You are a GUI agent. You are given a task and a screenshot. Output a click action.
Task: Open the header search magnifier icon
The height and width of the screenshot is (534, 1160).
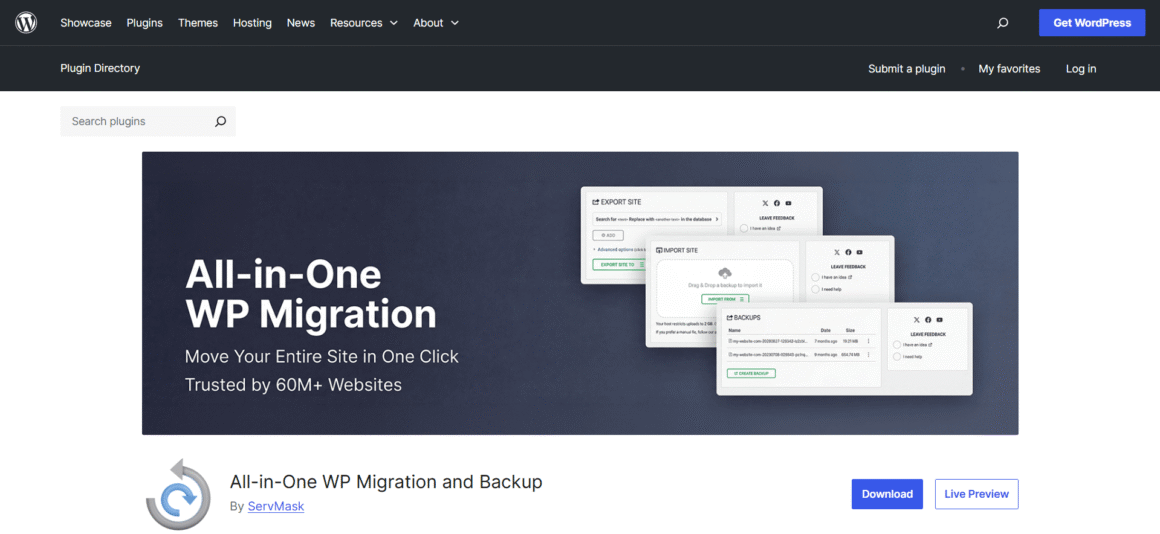click(1002, 23)
